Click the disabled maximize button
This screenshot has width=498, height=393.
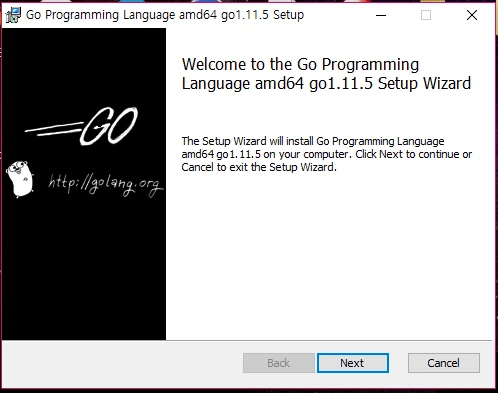coord(426,15)
